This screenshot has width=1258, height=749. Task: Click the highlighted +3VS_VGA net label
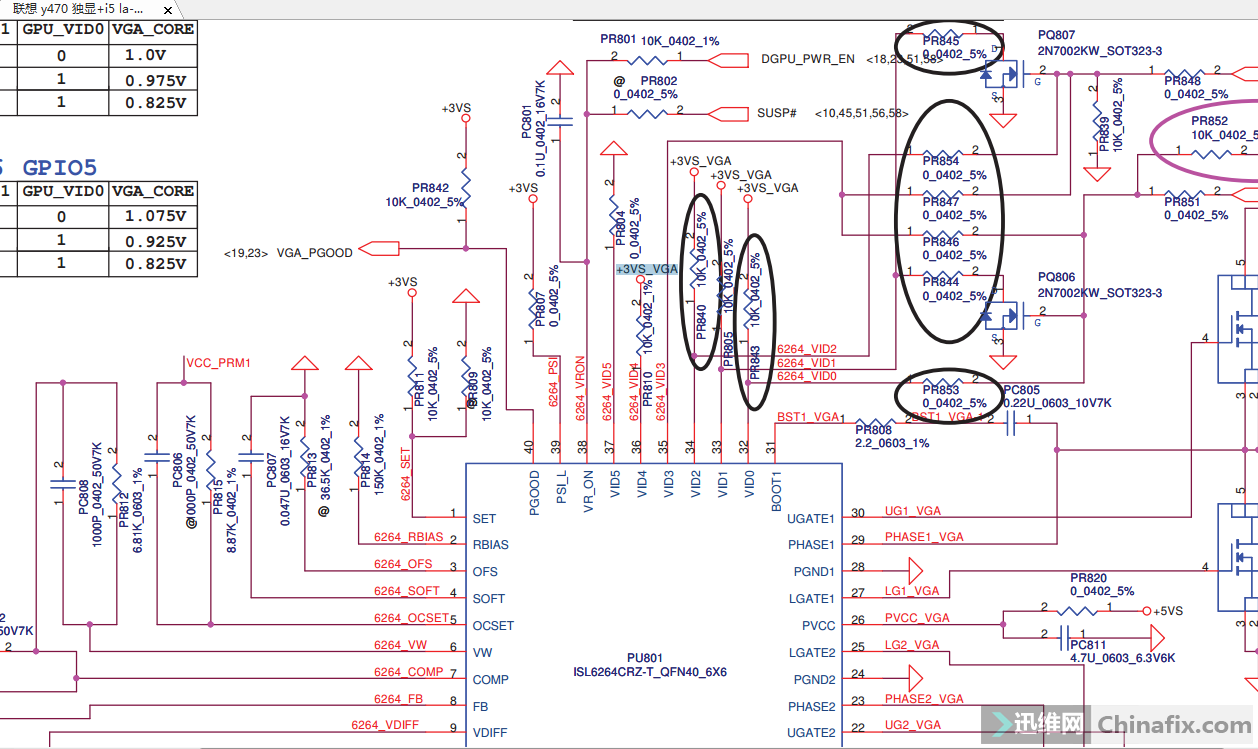click(647, 269)
